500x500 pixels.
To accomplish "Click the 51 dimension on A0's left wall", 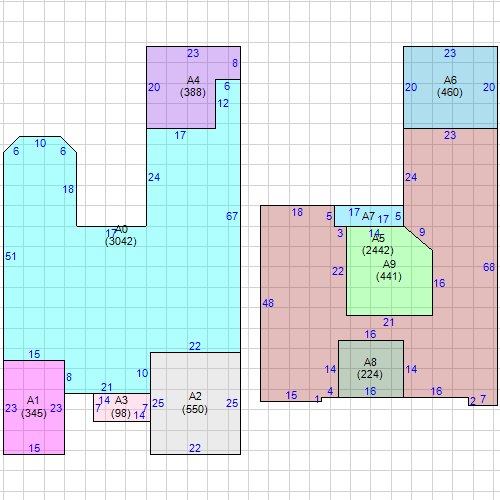I will 11,256.
